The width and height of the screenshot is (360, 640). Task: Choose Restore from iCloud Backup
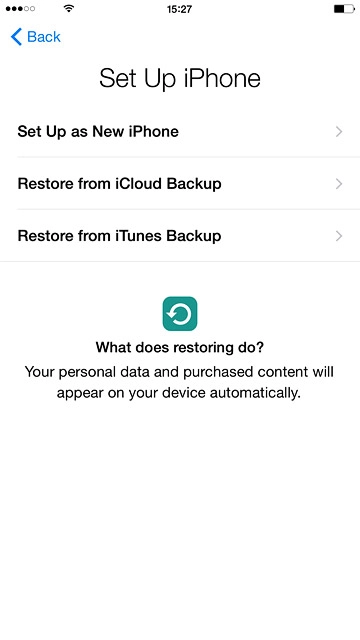coord(180,184)
